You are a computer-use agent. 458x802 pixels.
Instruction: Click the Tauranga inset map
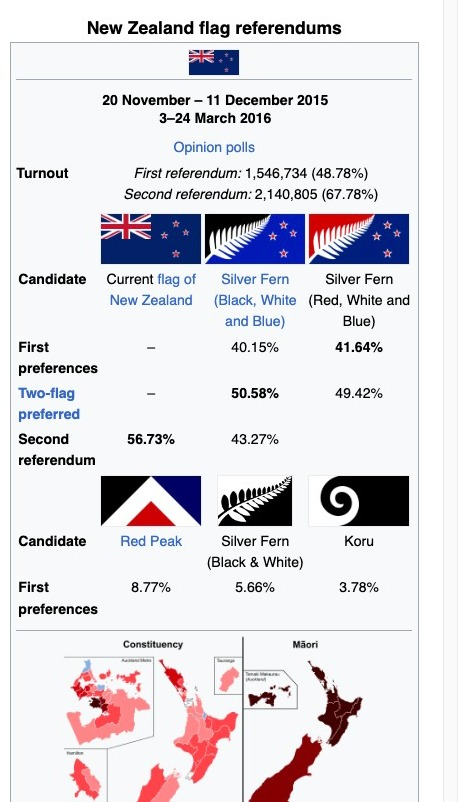(x=228, y=676)
